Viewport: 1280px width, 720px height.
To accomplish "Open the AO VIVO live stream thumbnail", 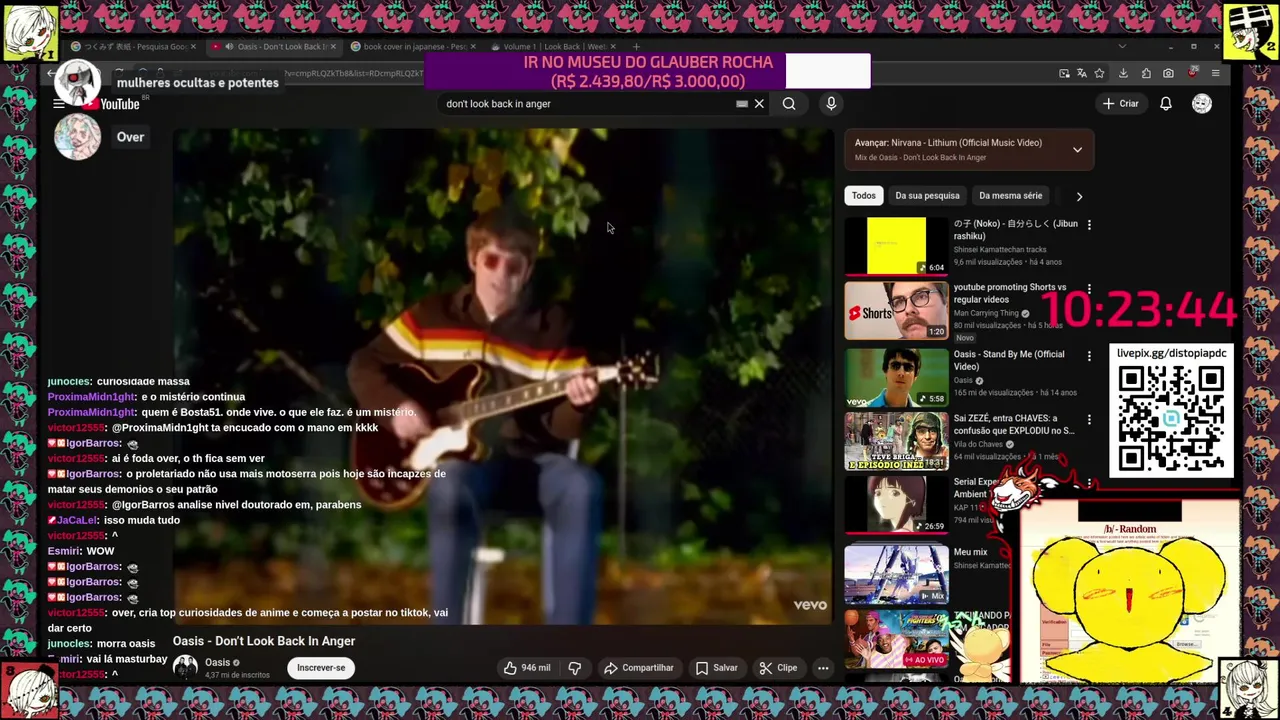I will pos(896,639).
